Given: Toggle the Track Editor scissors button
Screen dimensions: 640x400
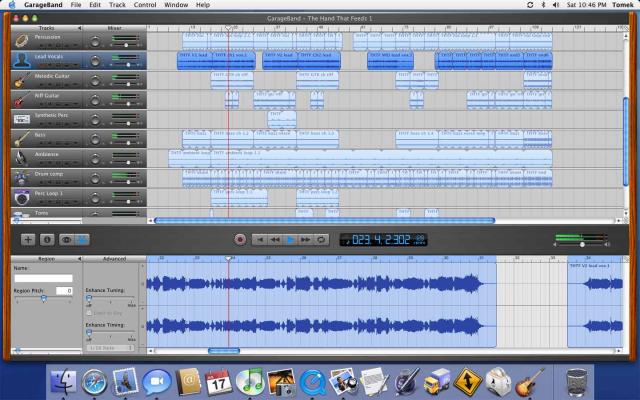Looking at the screenshot, I should [x=82, y=240].
